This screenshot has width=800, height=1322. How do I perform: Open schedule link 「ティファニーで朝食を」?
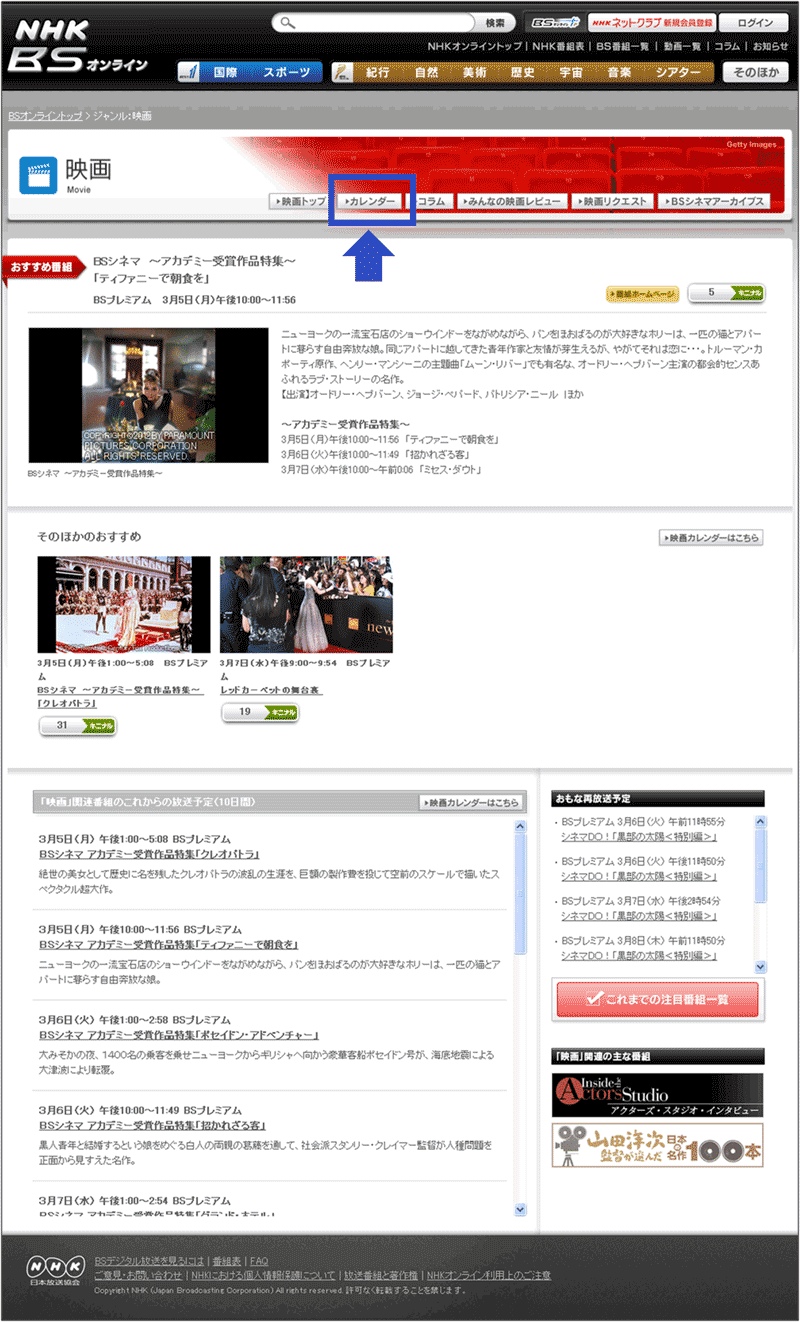[169, 945]
